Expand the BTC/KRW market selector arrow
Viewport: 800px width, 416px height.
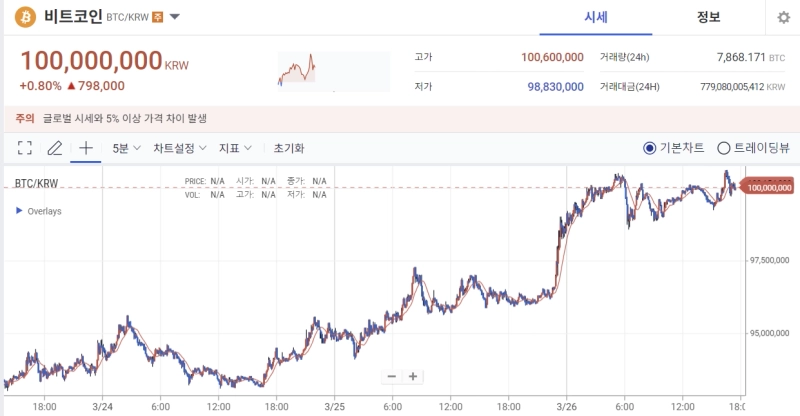tap(175, 17)
